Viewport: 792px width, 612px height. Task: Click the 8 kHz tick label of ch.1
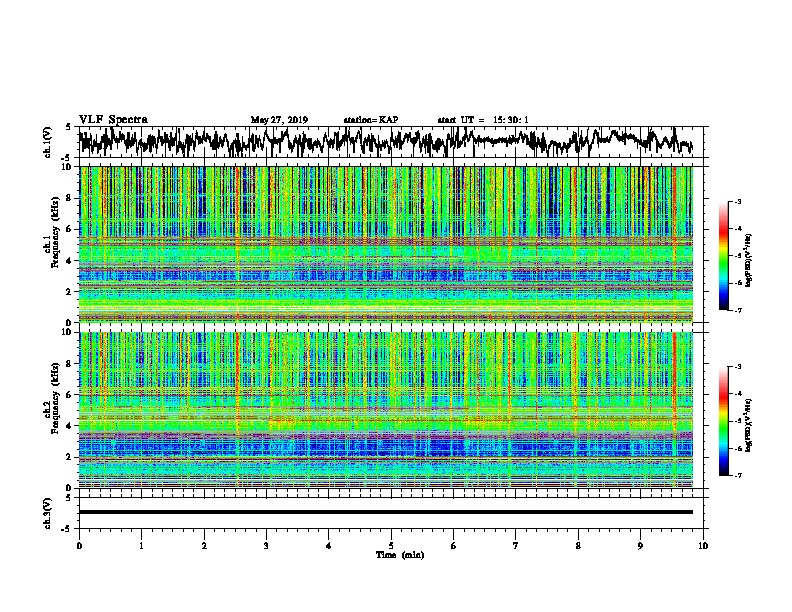pyautogui.click(x=69, y=198)
